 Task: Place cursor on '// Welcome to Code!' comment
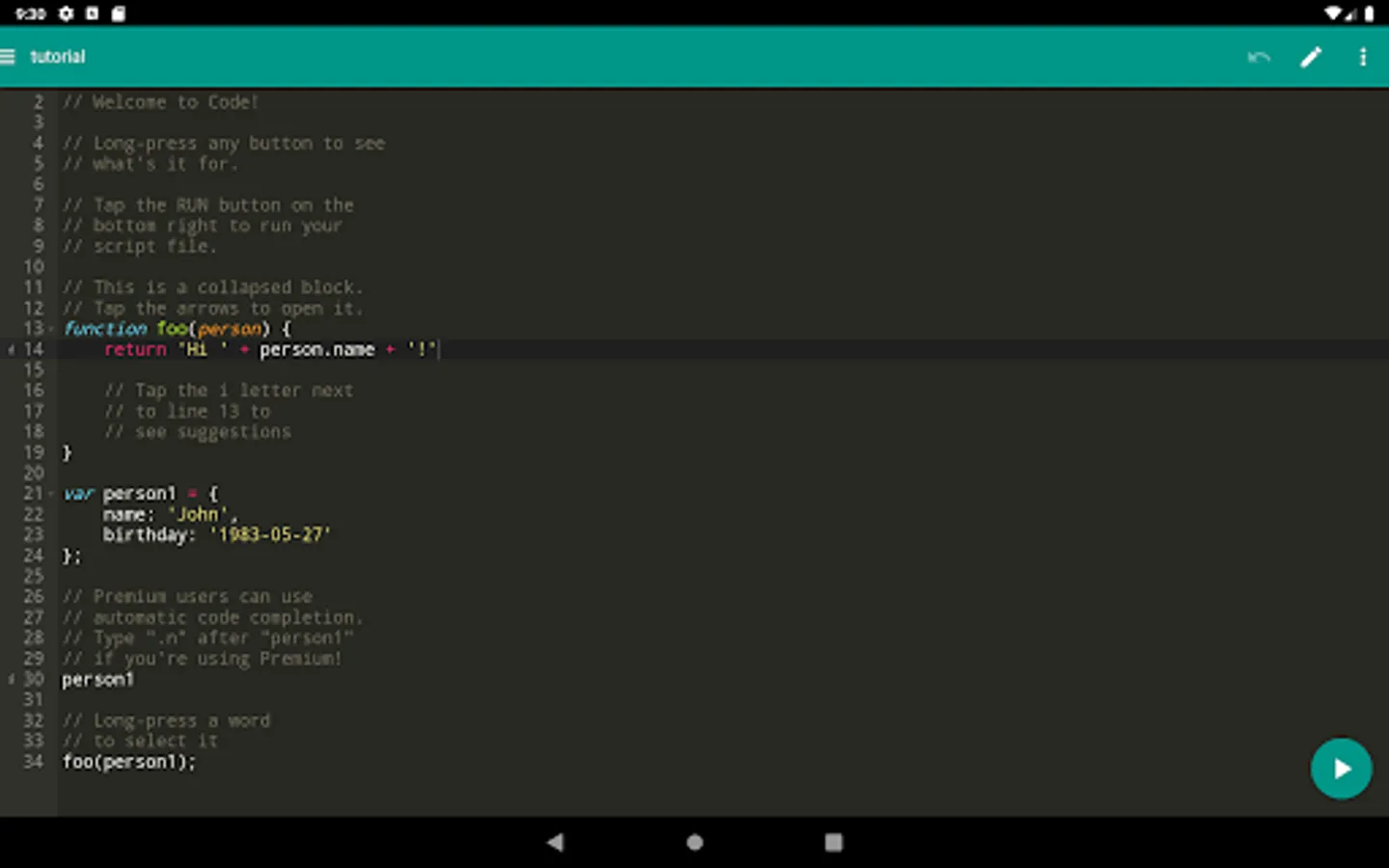(x=160, y=102)
